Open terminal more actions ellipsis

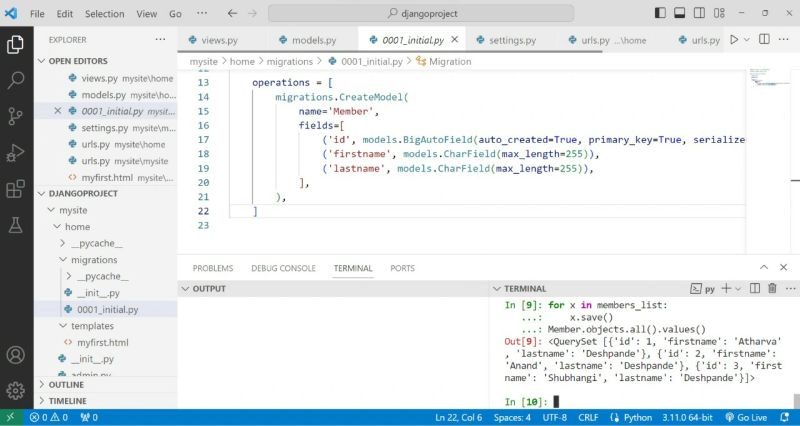pos(790,289)
